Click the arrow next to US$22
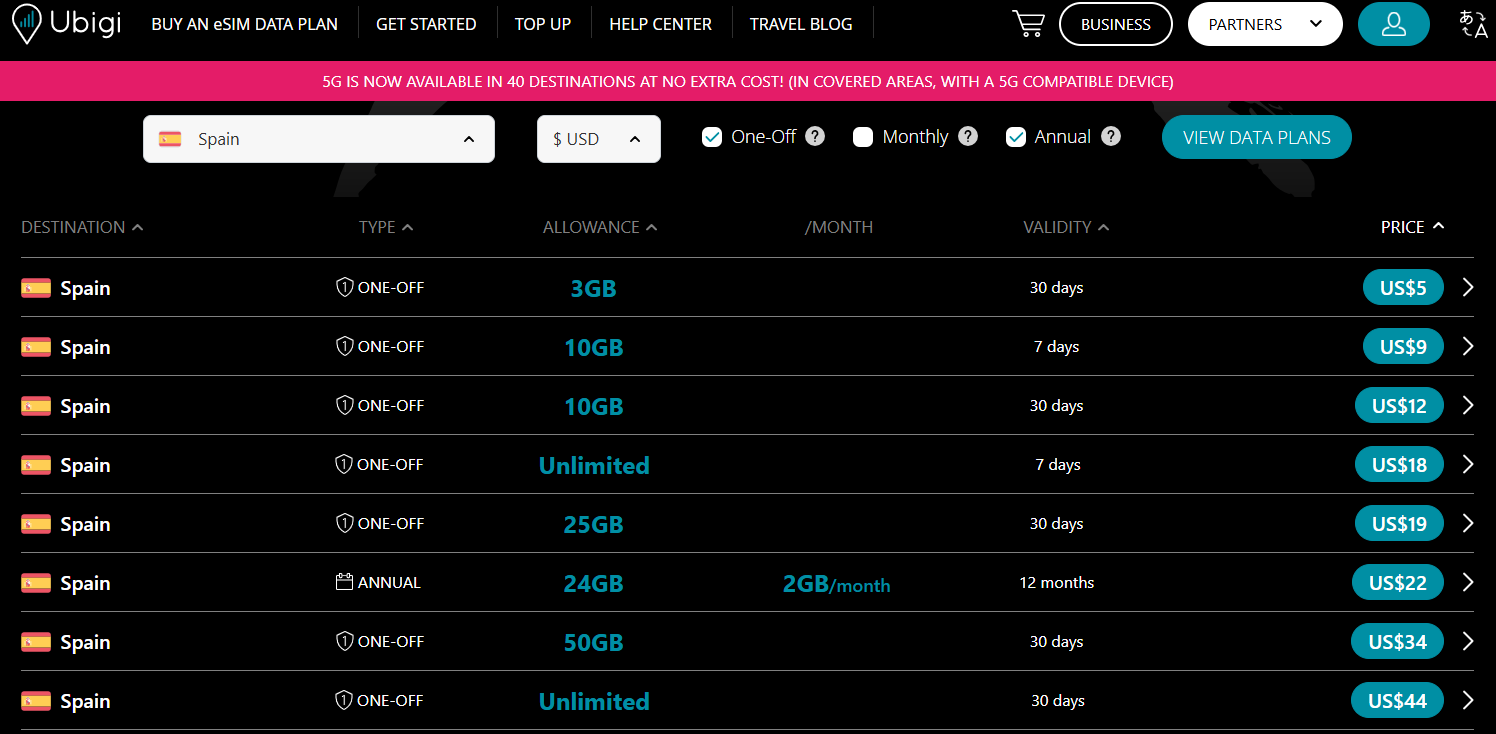Screen dimensions: 1496x734 pyautogui.click(x=1467, y=583)
